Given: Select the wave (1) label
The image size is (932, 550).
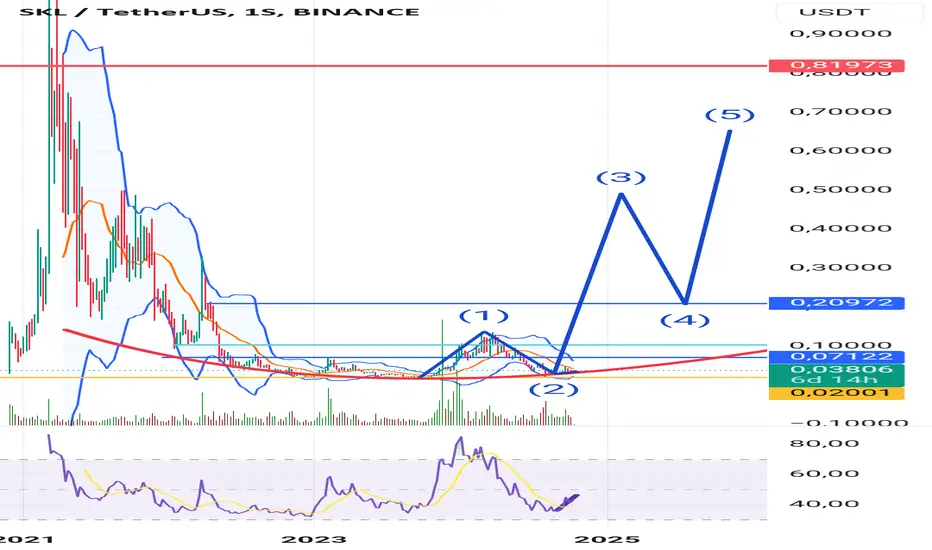Looking at the screenshot, I should (484, 316).
